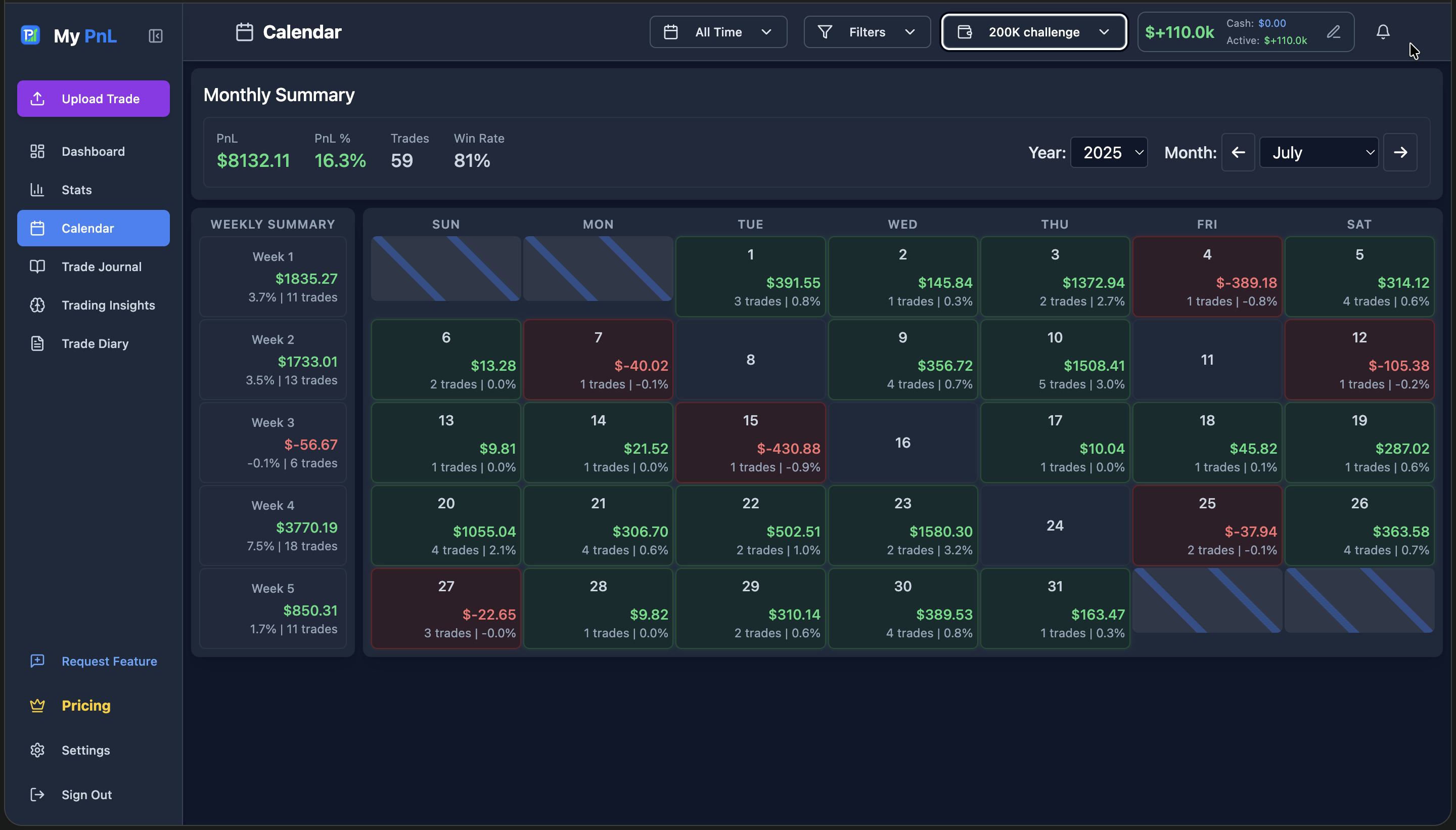Select July 15 cell on the calendar
Screen dimensions: 1456x830
coord(750,443)
